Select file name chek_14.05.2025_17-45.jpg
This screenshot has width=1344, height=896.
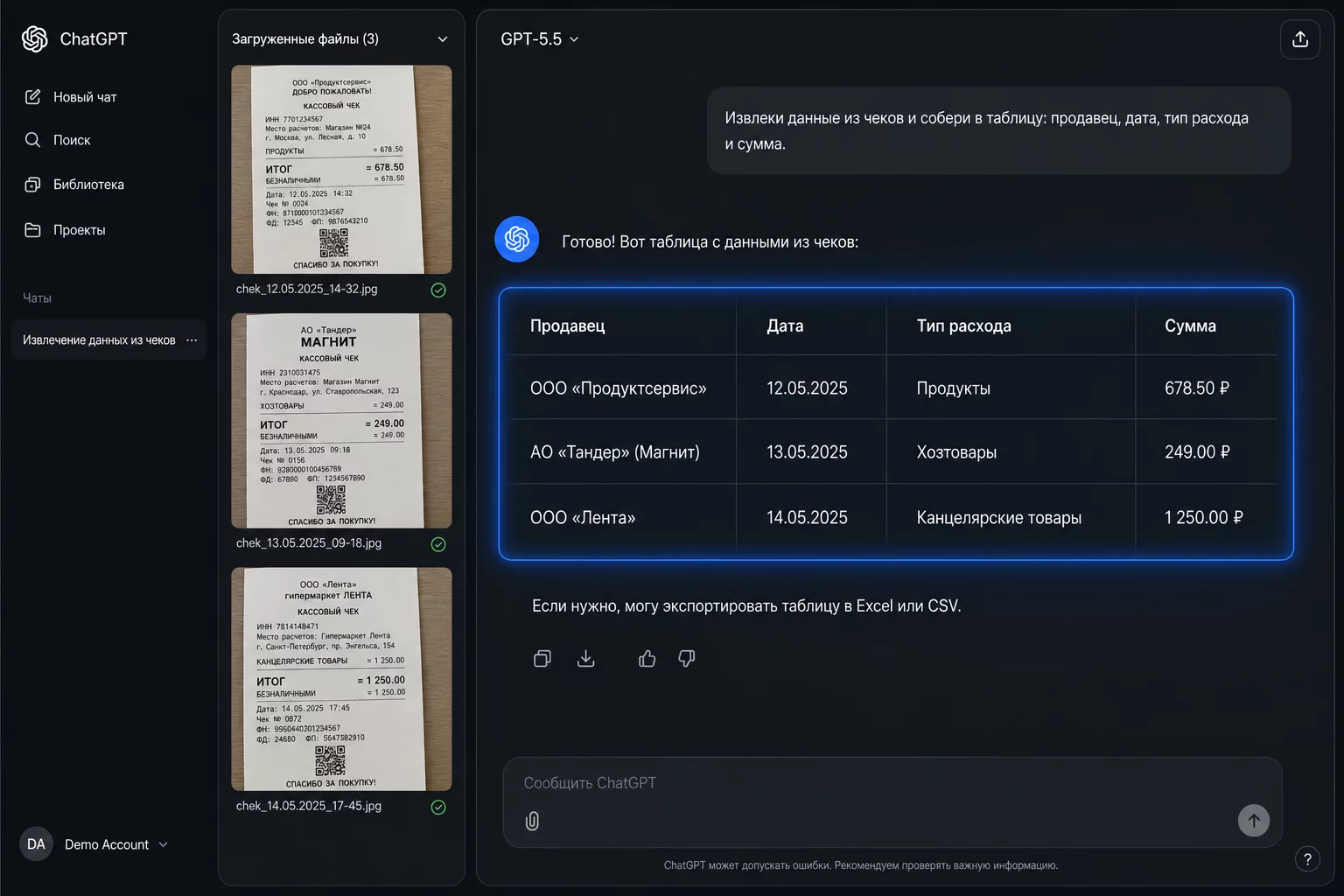(x=309, y=806)
